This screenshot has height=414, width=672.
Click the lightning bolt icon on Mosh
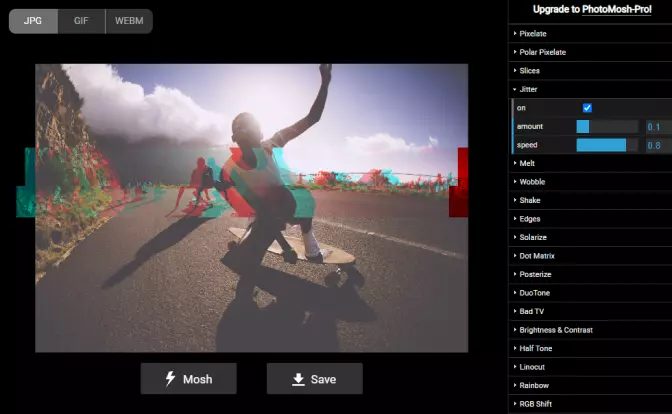click(x=170, y=378)
